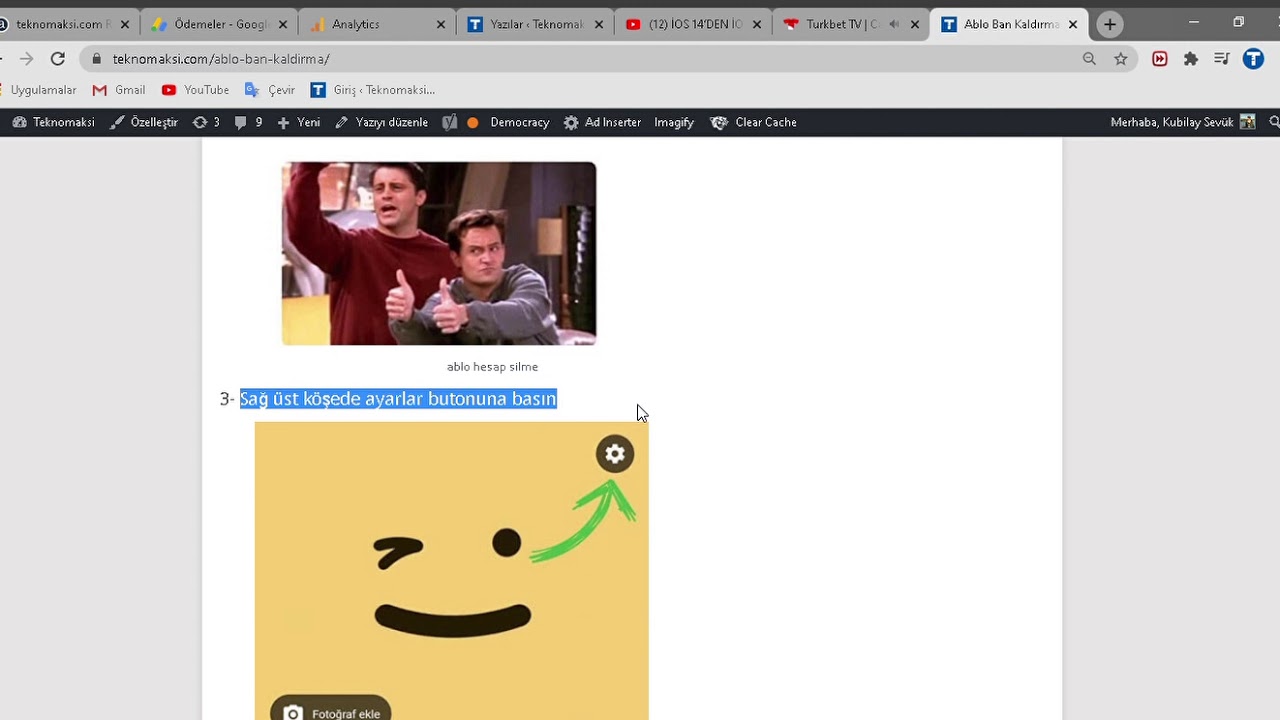Viewport: 1280px width, 720px height.
Task: Click Imagify in the admin bar
Action: click(x=674, y=122)
